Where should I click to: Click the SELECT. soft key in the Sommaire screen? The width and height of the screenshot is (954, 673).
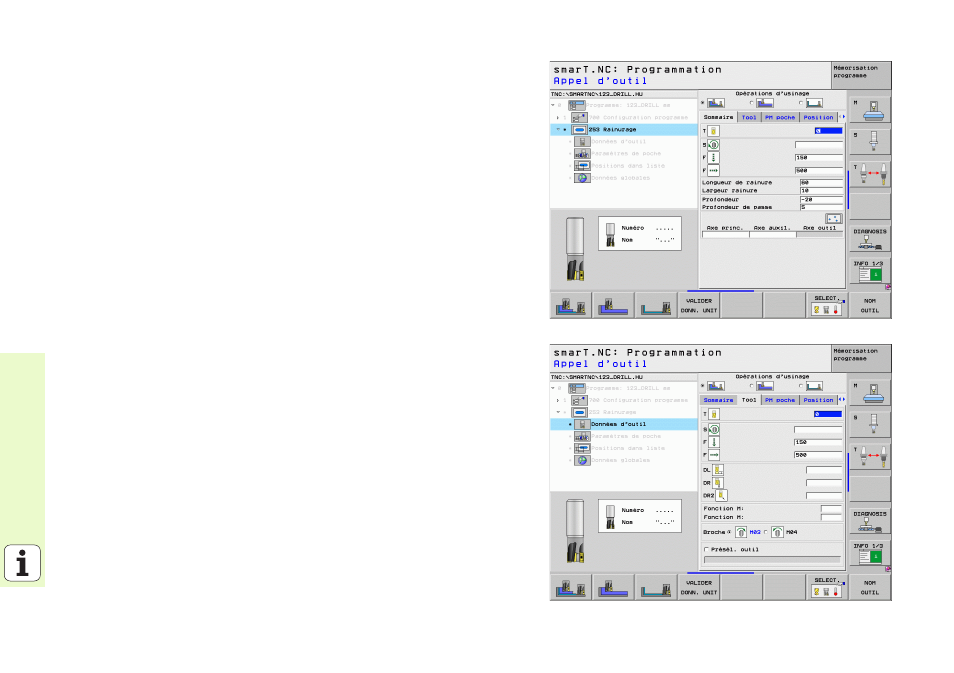tap(826, 305)
